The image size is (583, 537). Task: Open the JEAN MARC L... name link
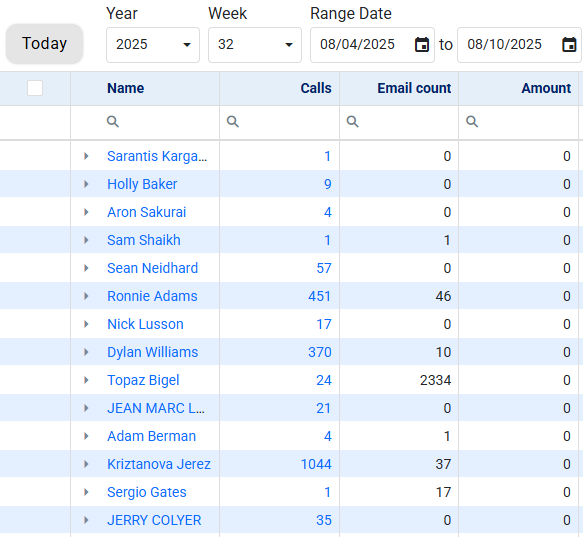156,408
